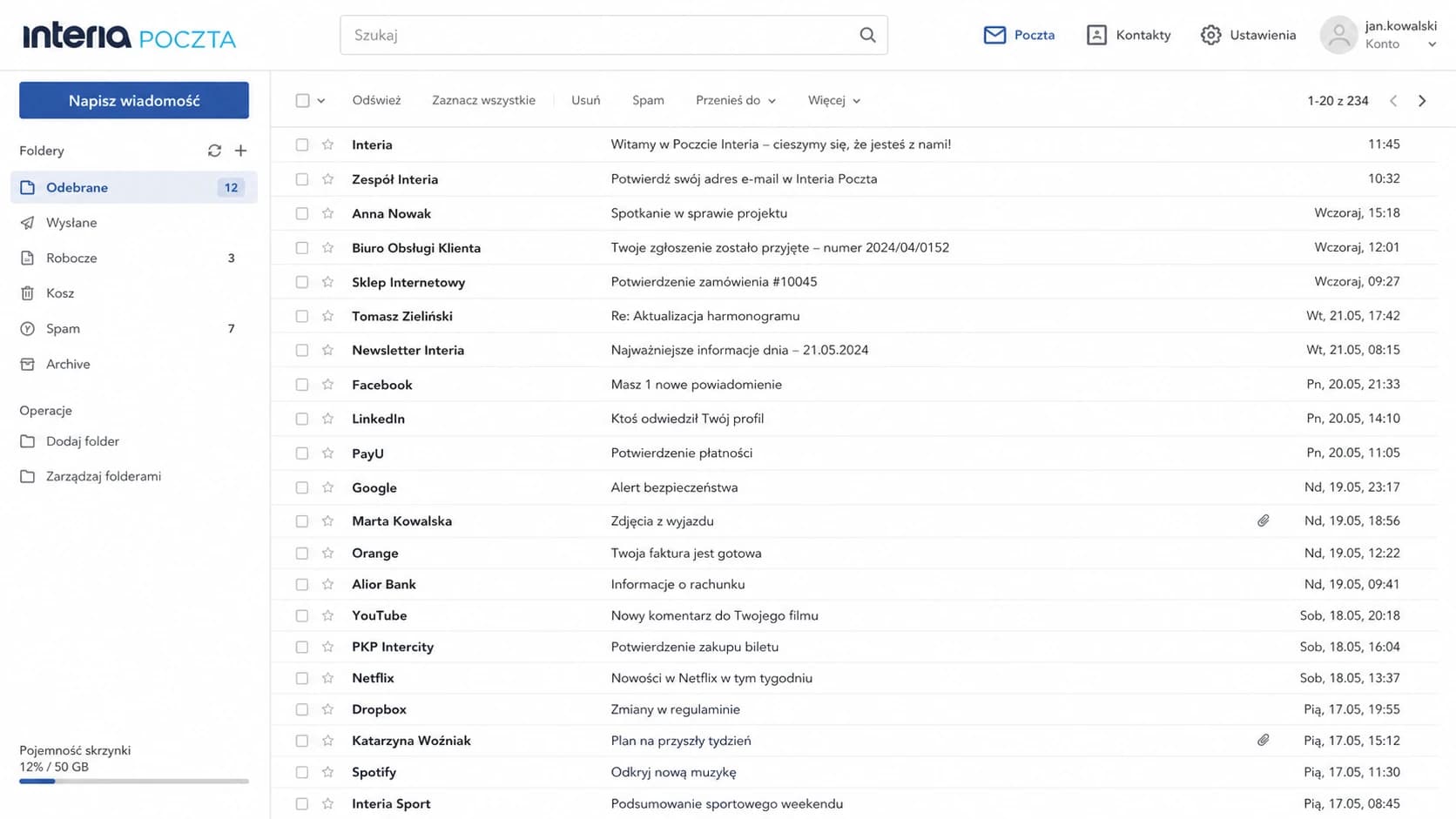Open message 'Alert bezpieczeństwa'

(674, 487)
